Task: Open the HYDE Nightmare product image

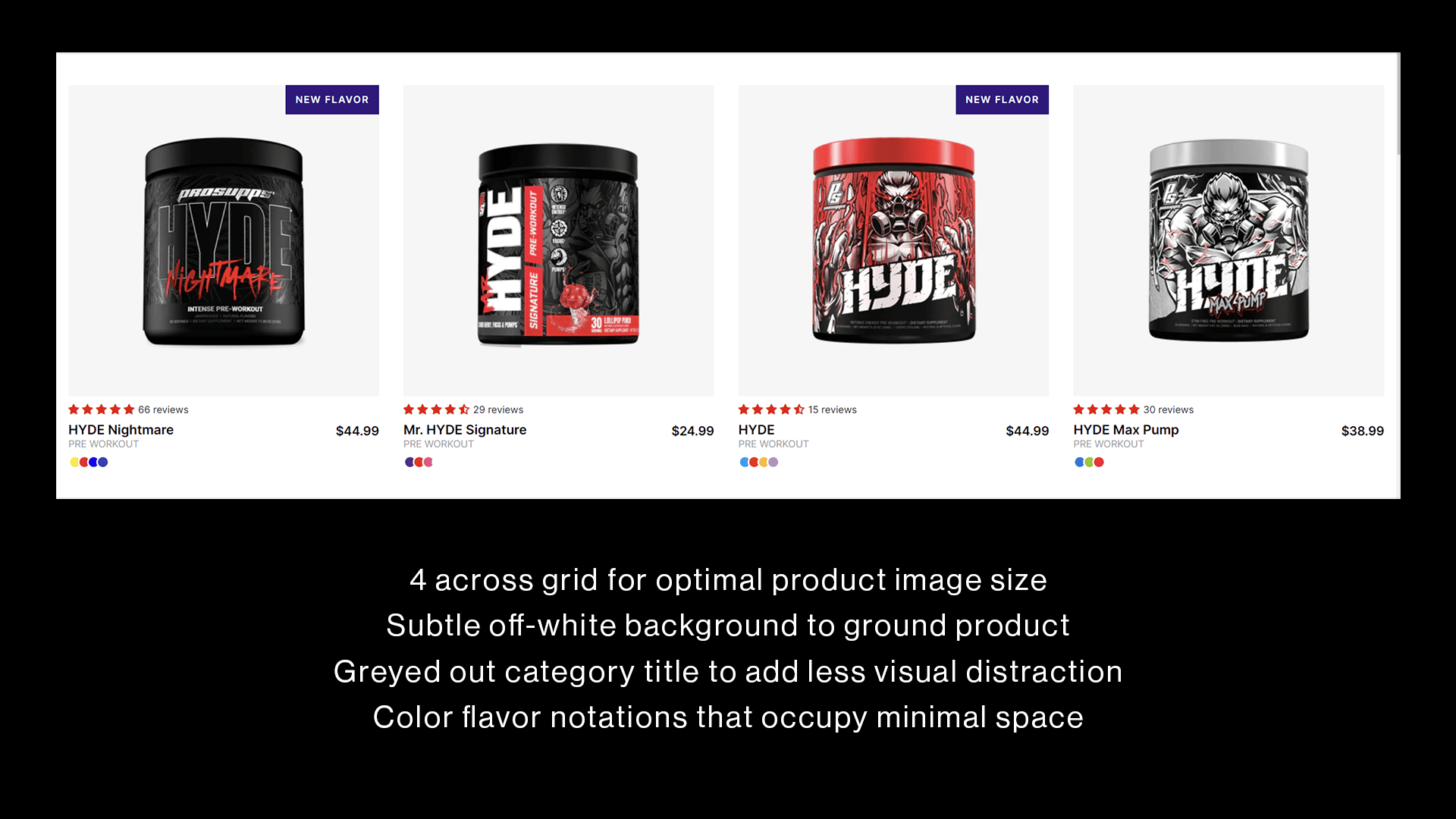Action: point(224,240)
